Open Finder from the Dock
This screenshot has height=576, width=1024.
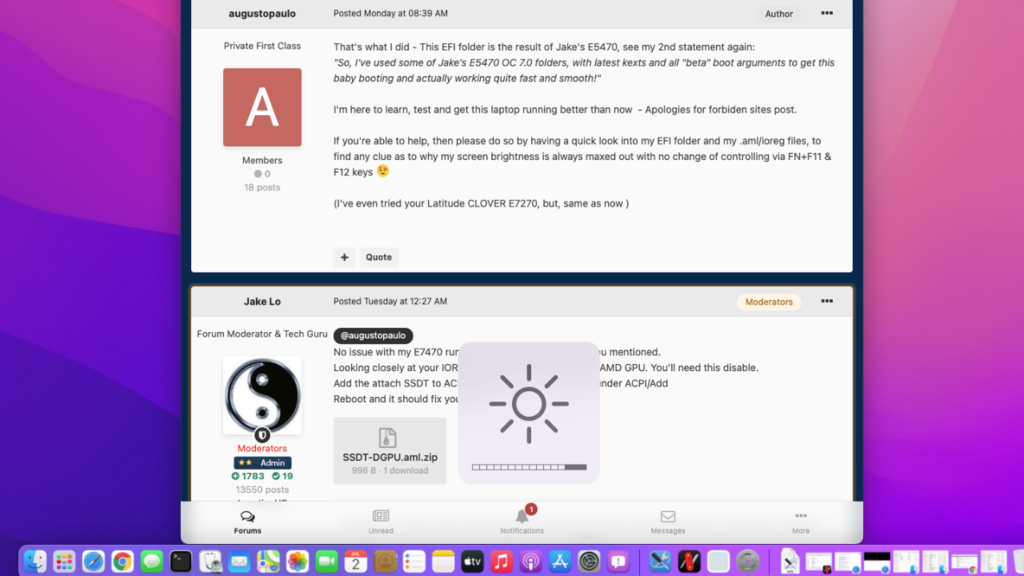tap(35, 562)
